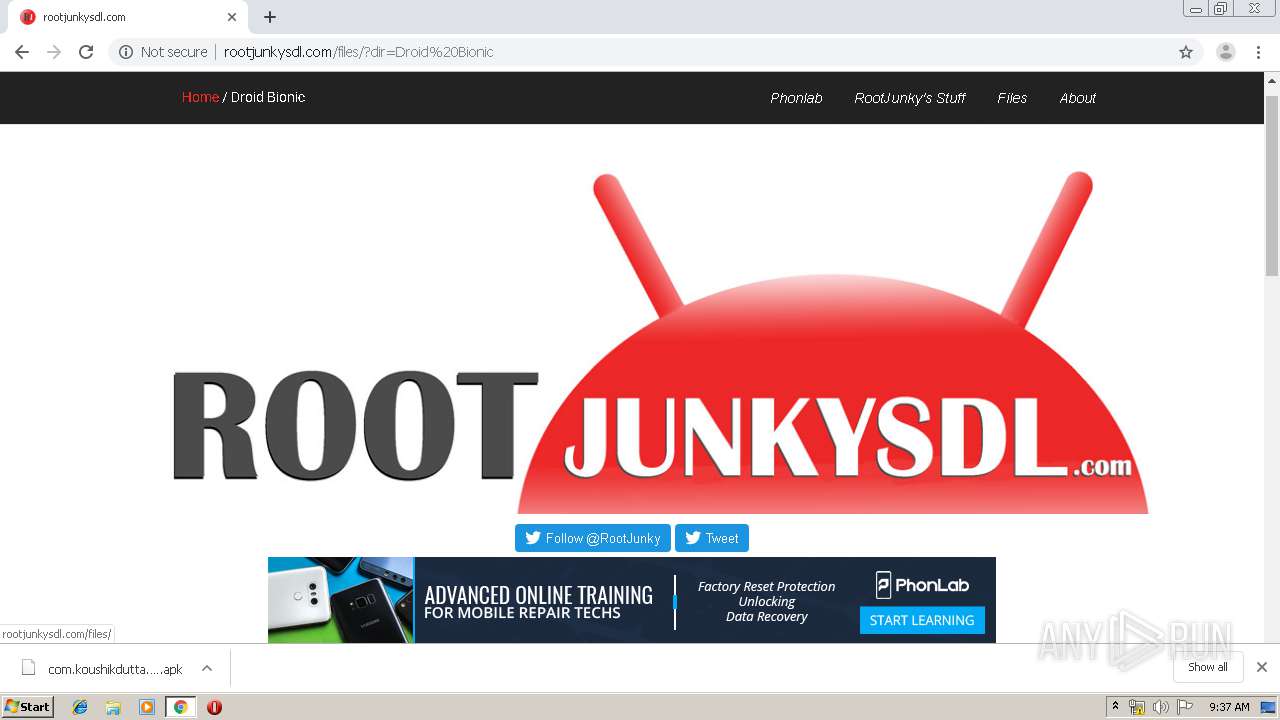Open the Action Center flag icon
1280x720 pixels.
point(1185,707)
